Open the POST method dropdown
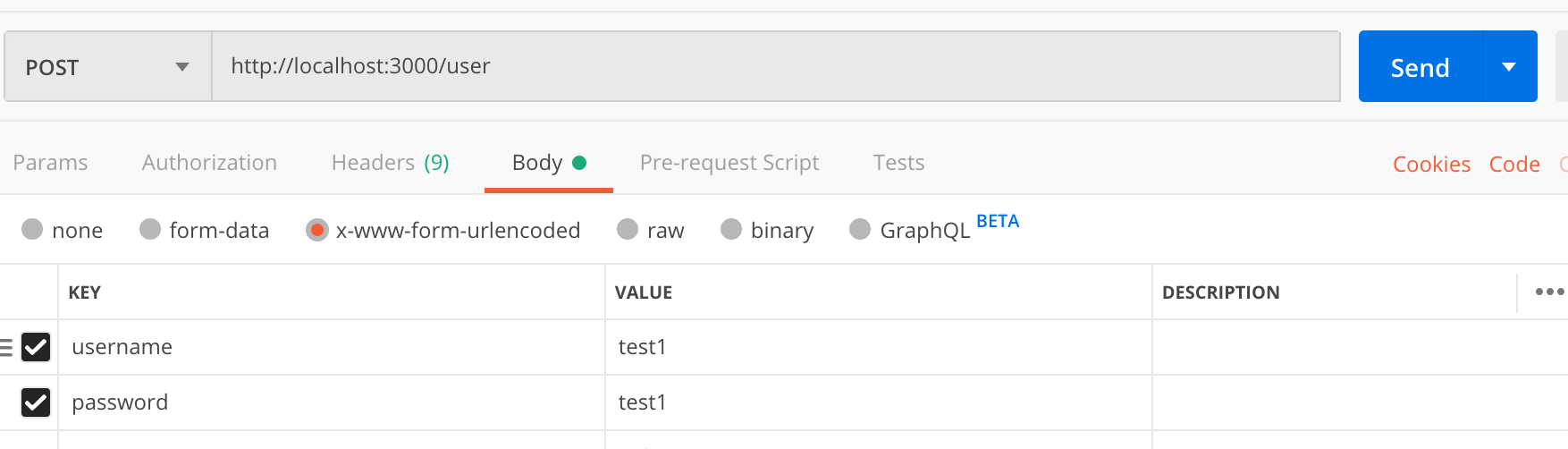Screen dimensions: 1568x449 click(x=107, y=67)
